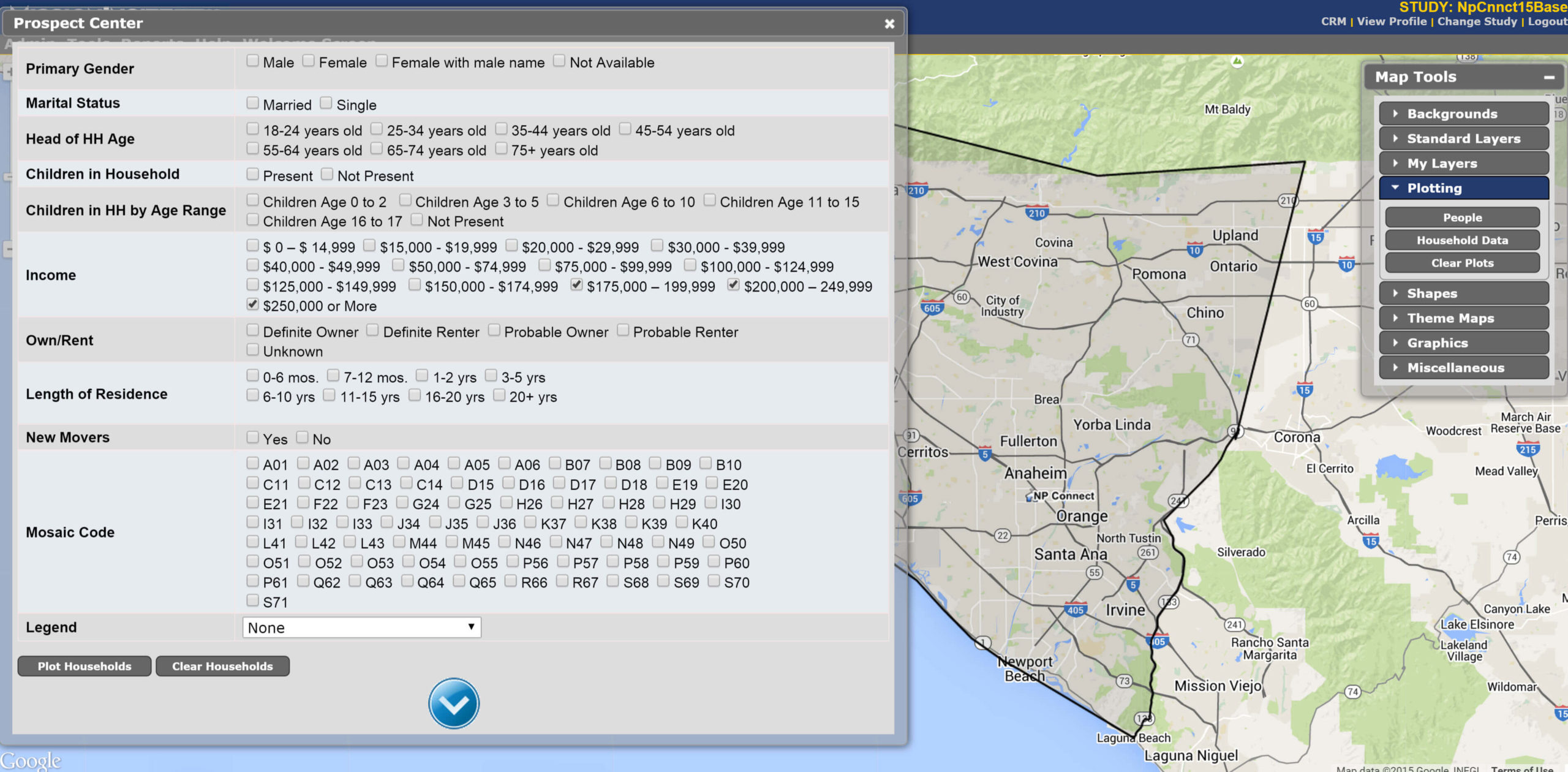Image resolution: width=1568 pixels, height=772 pixels.
Task: Click the Plot Households button
Action: coord(85,666)
